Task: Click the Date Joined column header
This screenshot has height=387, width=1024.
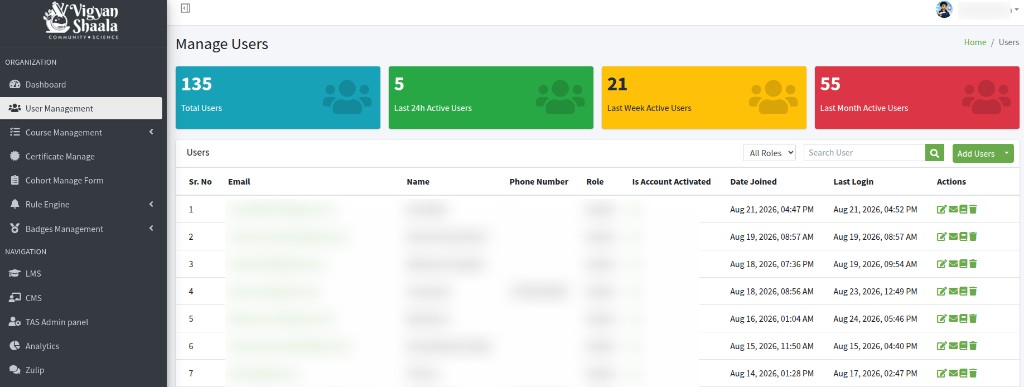Action: pyautogui.click(x=753, y=181)
